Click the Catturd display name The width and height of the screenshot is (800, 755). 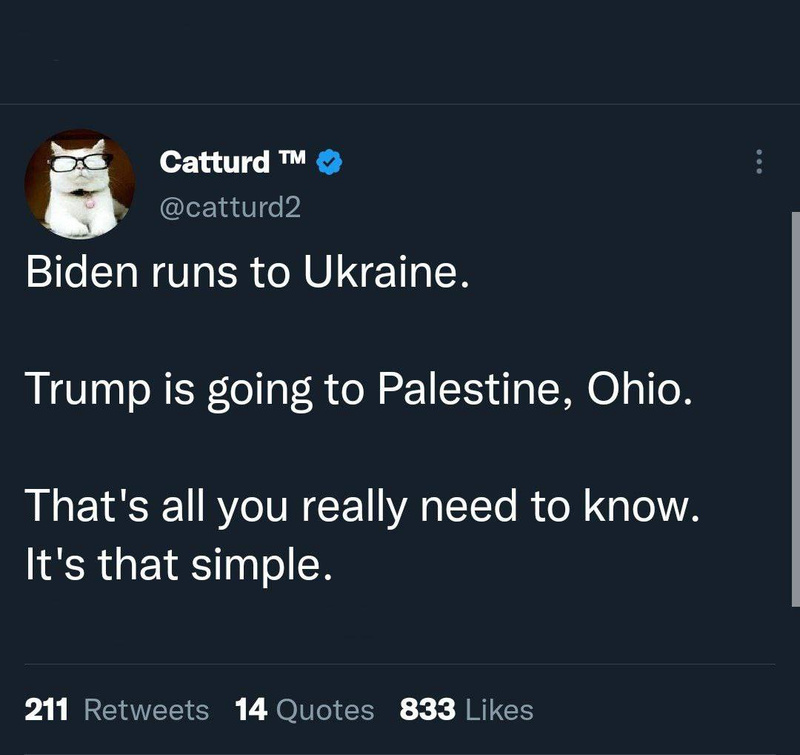click(214, 161)
